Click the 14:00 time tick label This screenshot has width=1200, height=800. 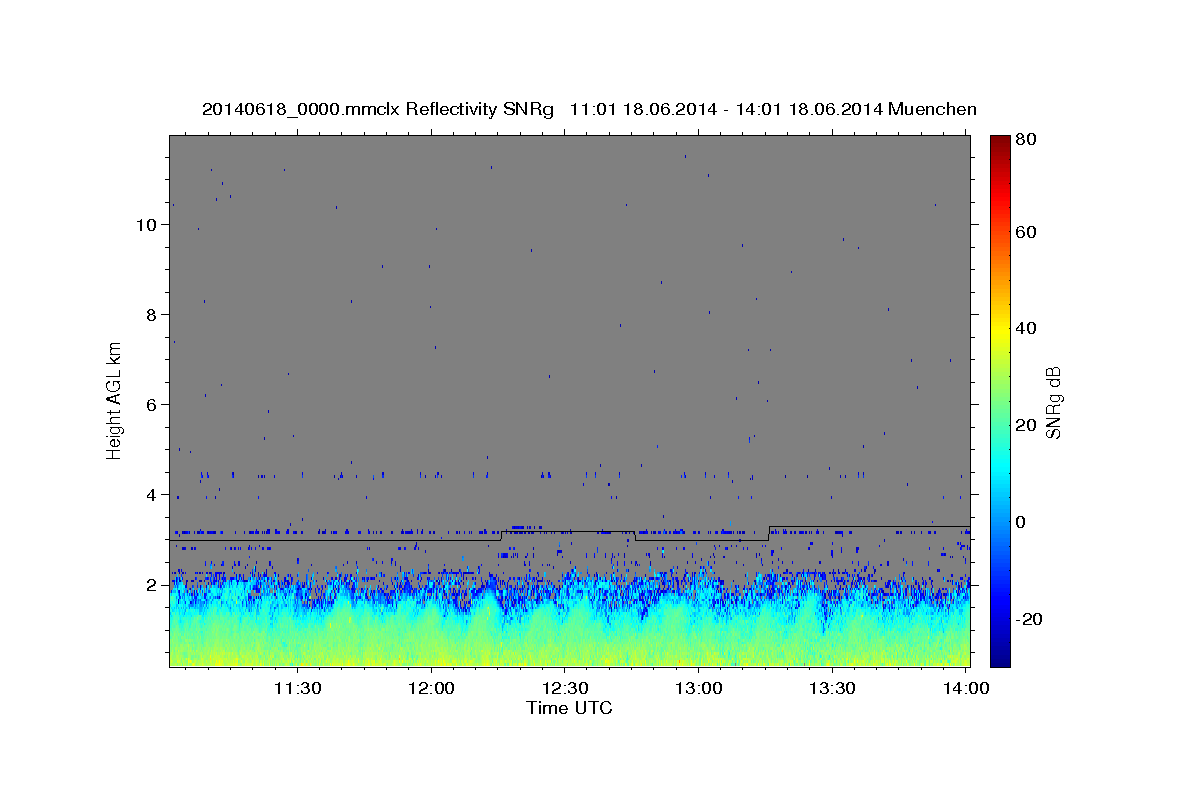point(965,688)
